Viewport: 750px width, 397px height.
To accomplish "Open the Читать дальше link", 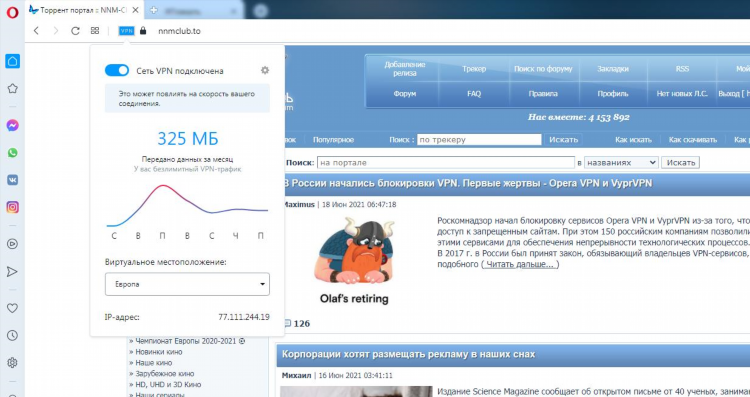I will (x=520, y=264).
